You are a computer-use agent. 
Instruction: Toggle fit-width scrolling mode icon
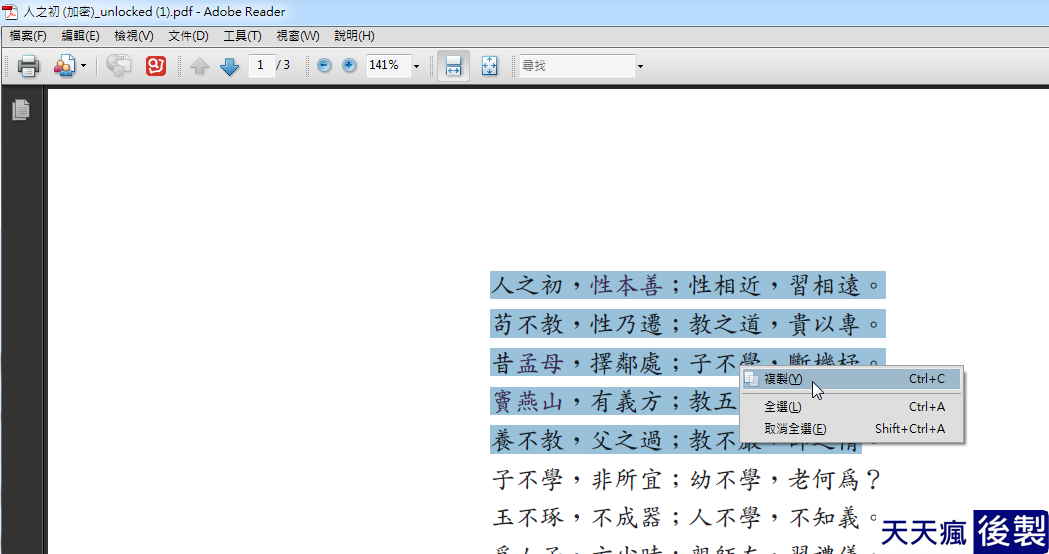pyautogui.click(x=454, y=66)
